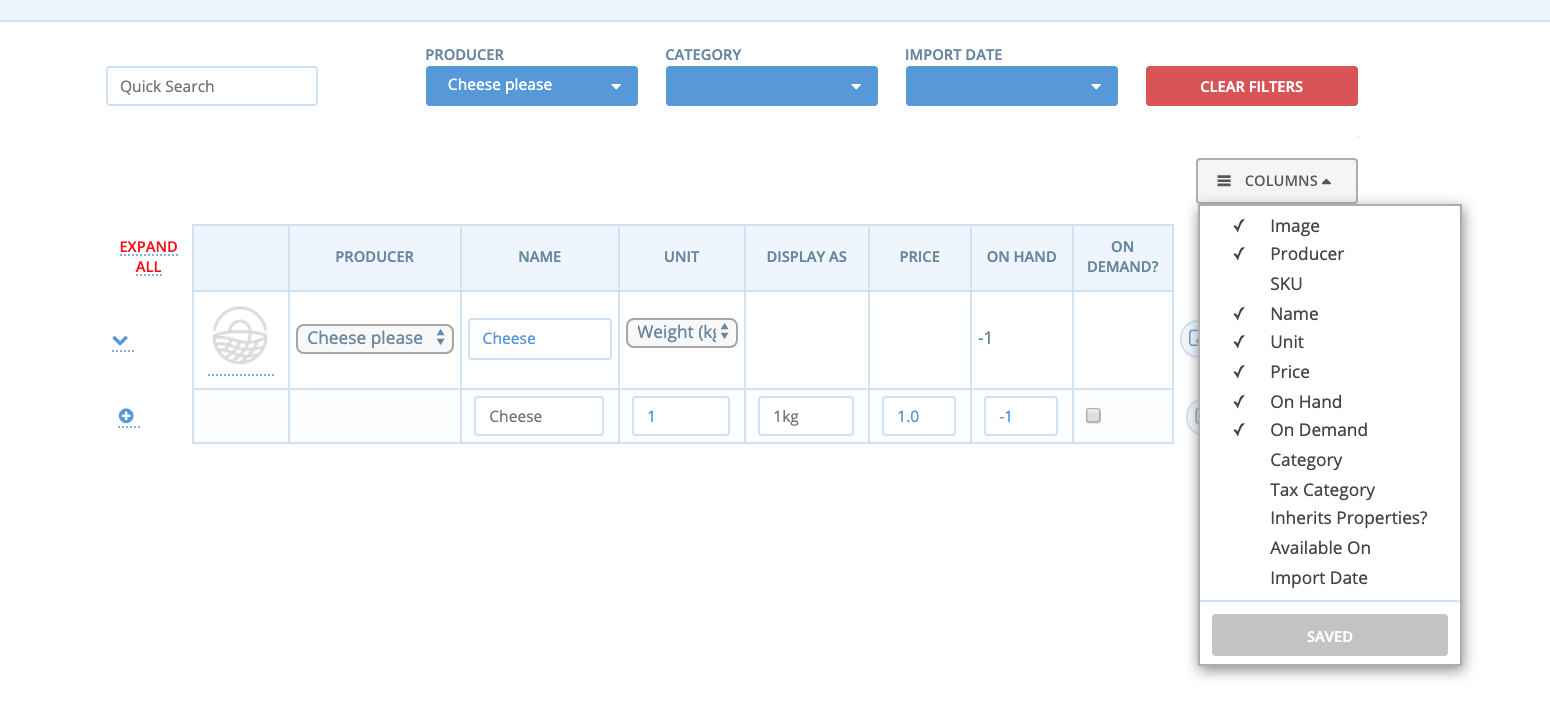This screenshot has width=1550, height=728.
Task: Open the Producer filter dropdown showing Cheese please
Action: (532, 86)
